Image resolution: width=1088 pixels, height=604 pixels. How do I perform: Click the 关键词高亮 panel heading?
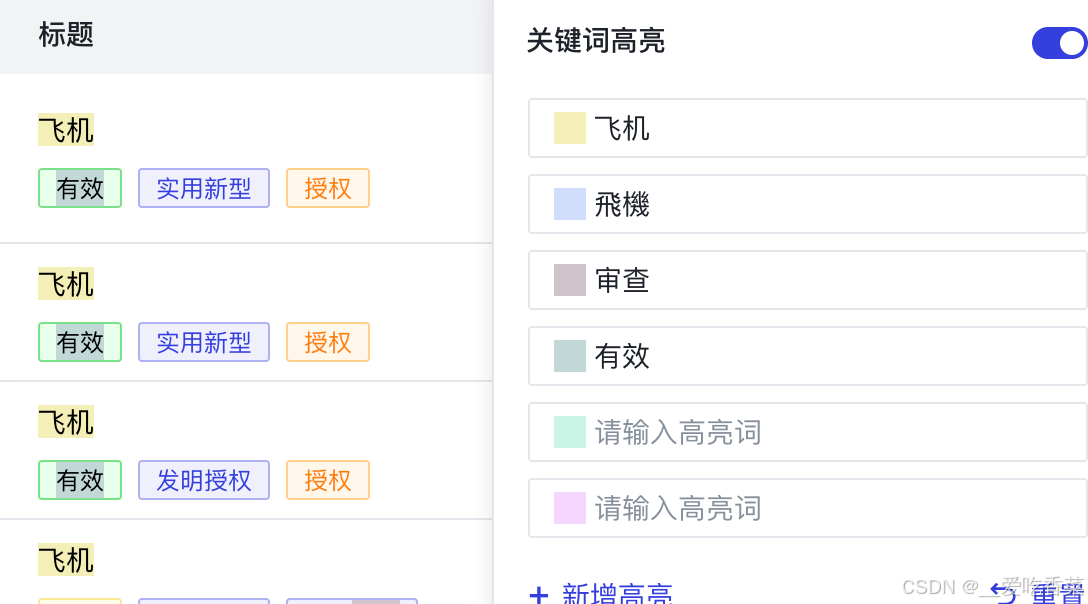(596, 40)
